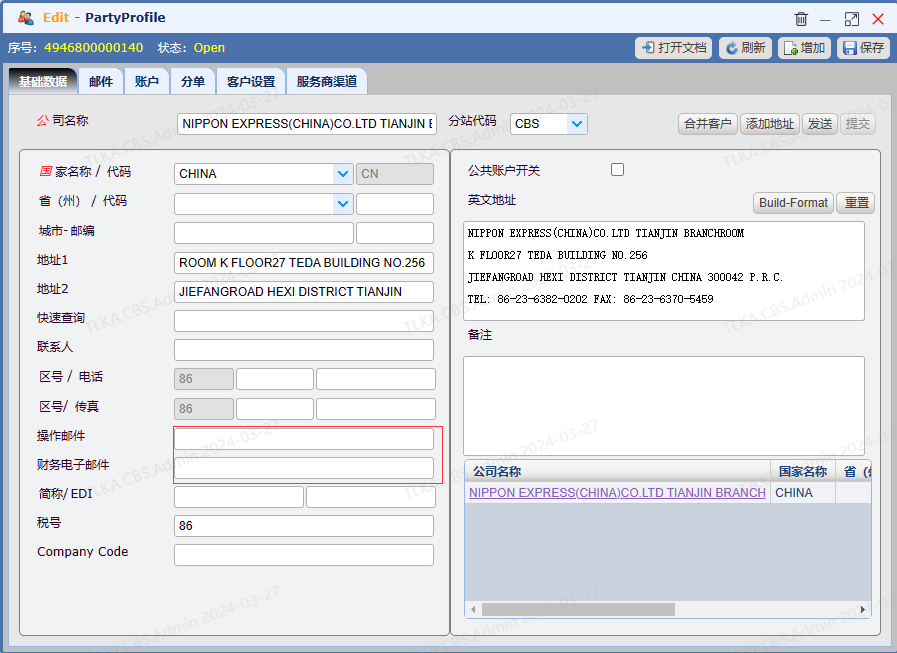The image size is (897, 653).
Task: Click the EDI code input field
Action: coord(371,497)
